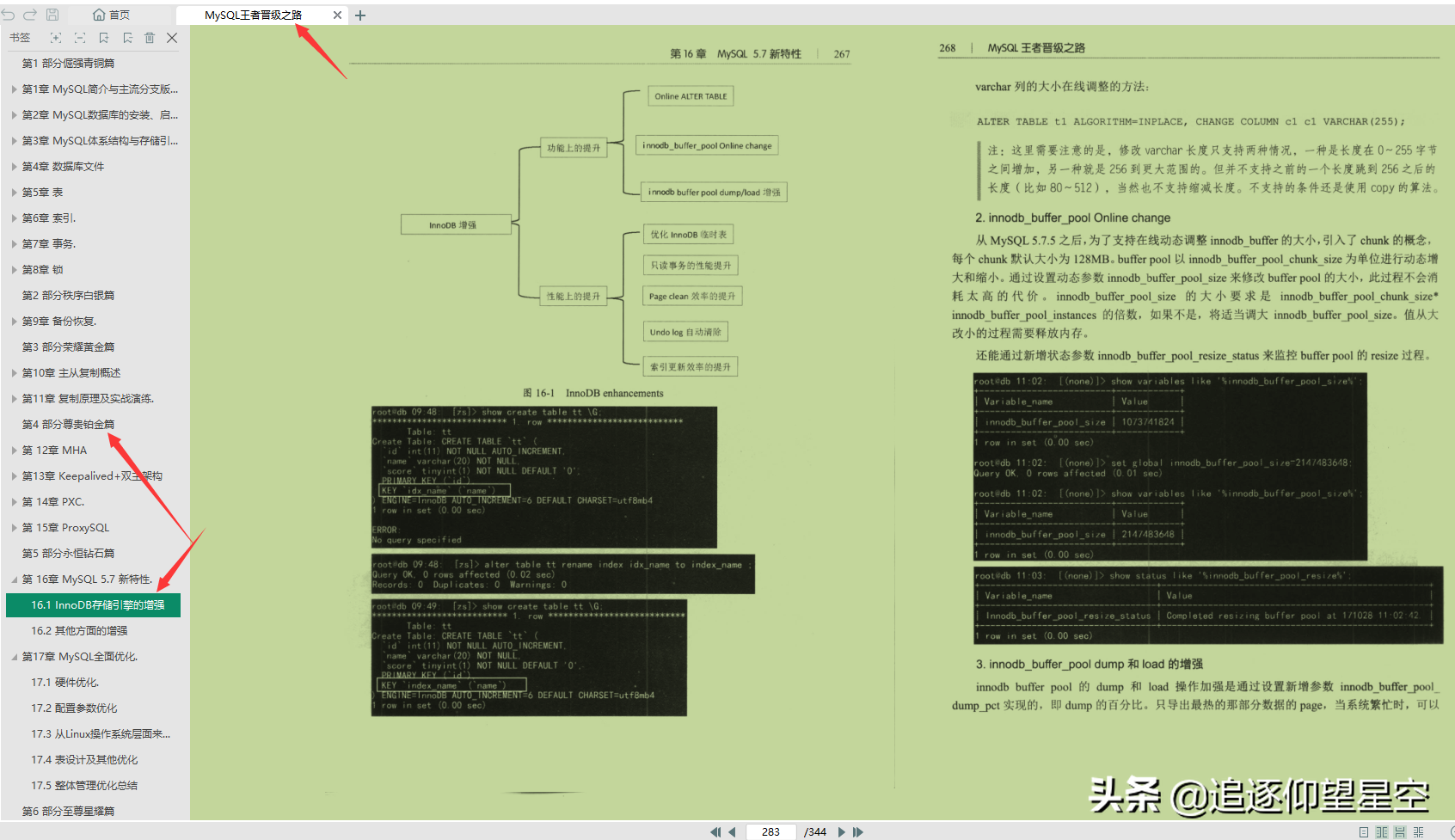Go to previous page arrow
The image size is (1455, 840).
pos(732,831)
